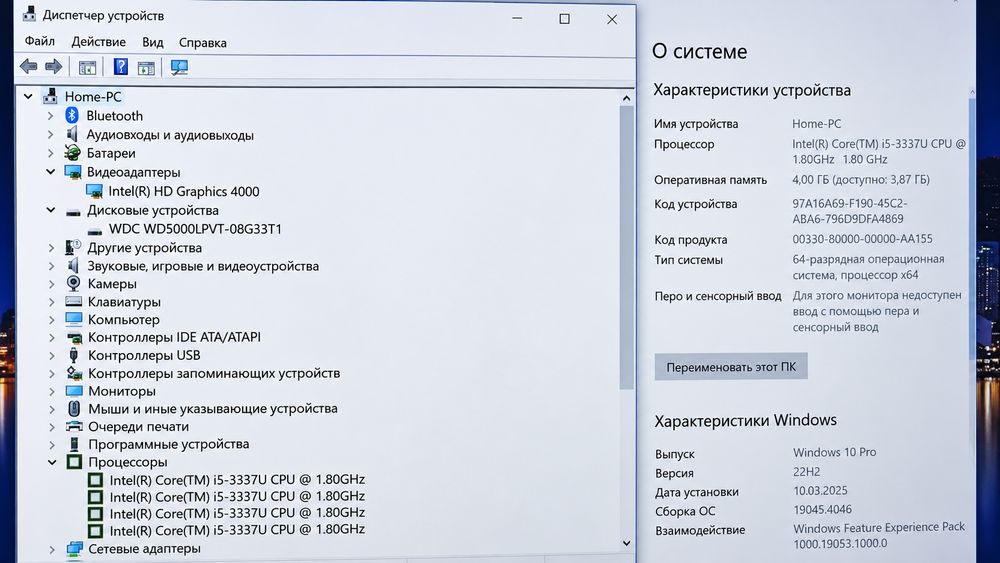This screenshot has width=1000, height=563.
Task: Click the Очереди печати printer icon
Action: pyautogui.click(x=74, y=426)
